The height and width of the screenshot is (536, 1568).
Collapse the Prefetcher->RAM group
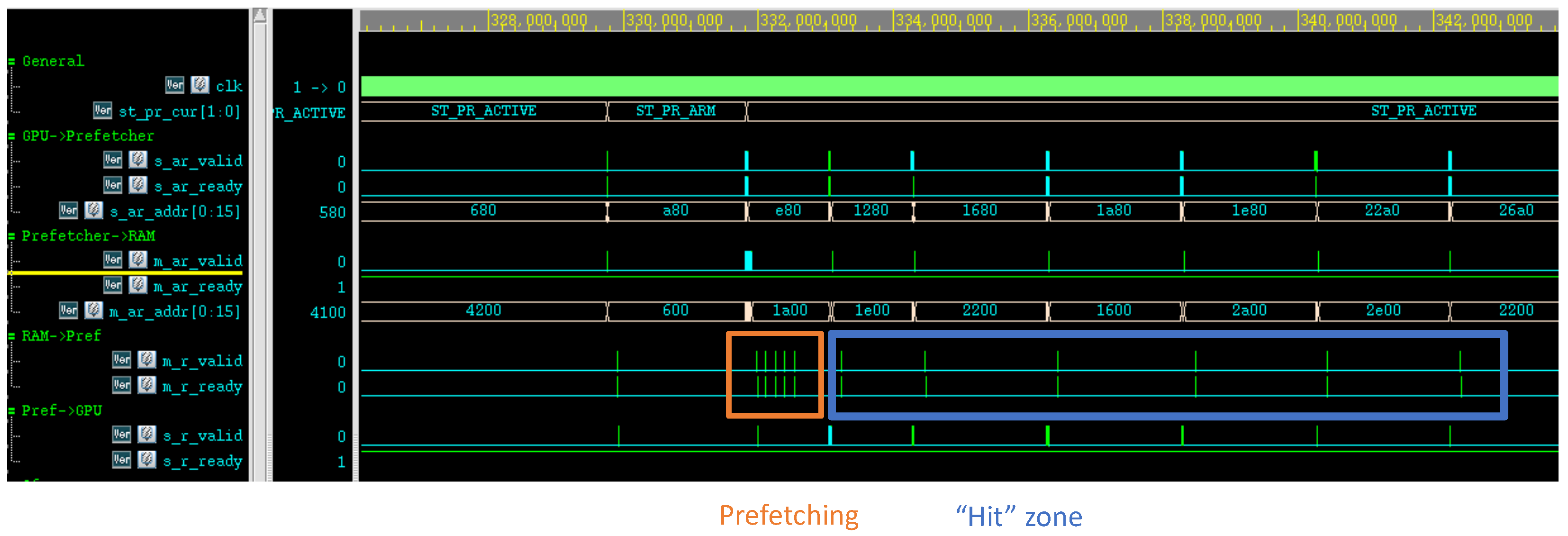click(11, 236)
